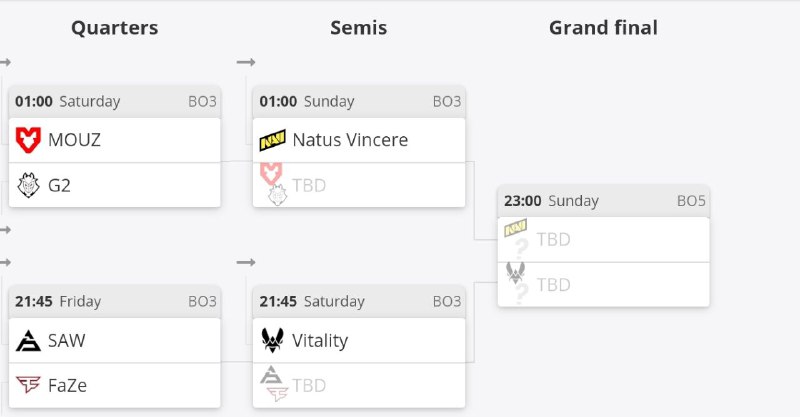Click the Vitality logo in Semis
The width and height of the screenshot is (800, 417).
[x=272, y=340]
